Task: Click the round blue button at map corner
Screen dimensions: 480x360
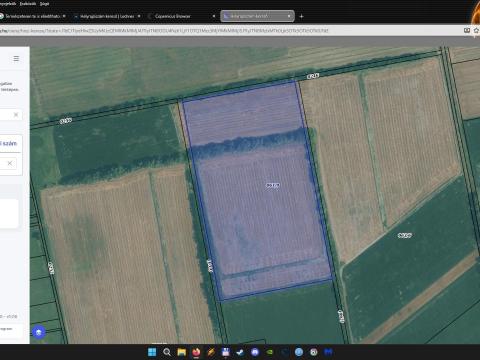Action: click(x=39, y=332)
